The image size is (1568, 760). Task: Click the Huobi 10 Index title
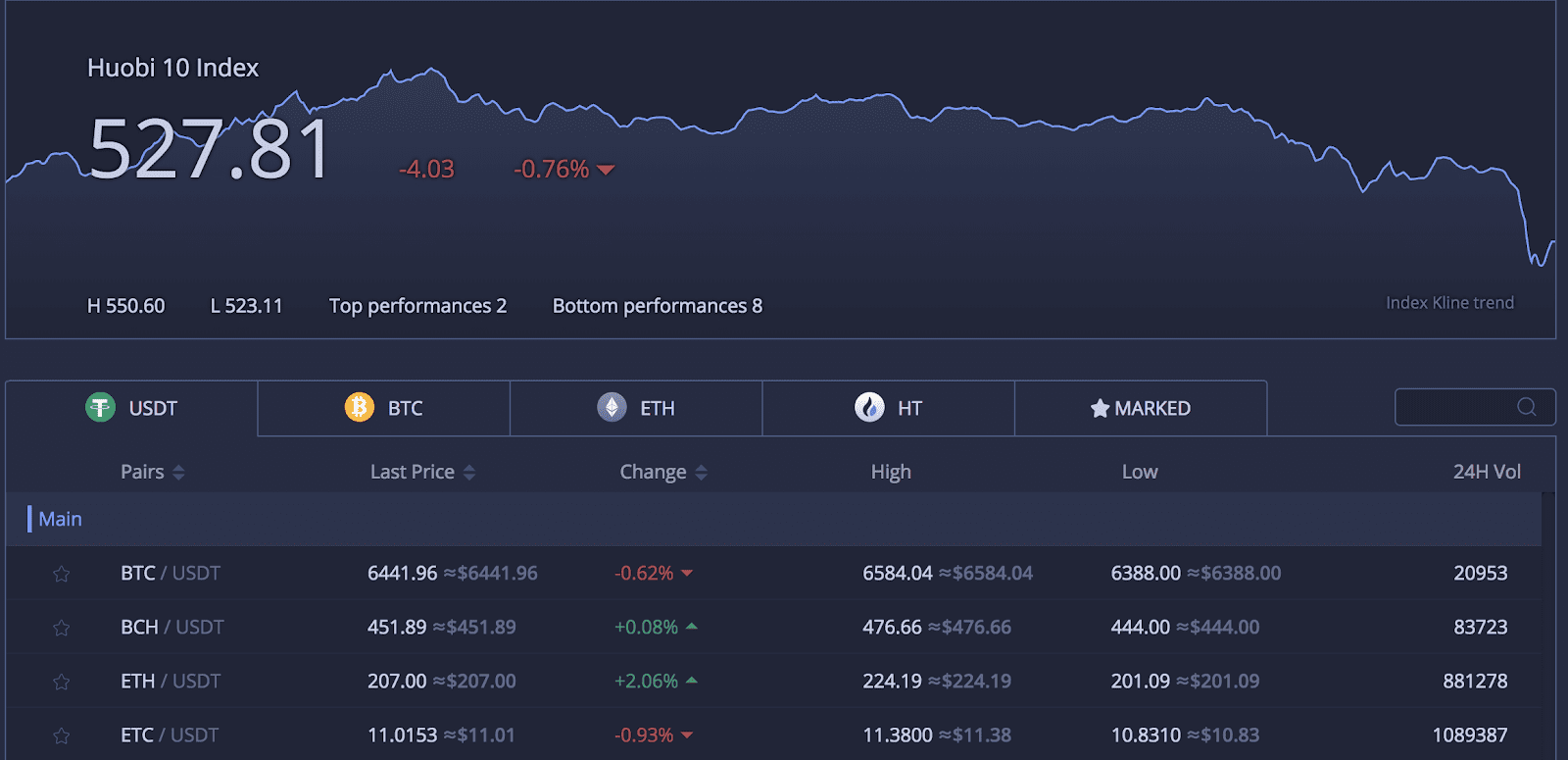[x=172, y=68]
